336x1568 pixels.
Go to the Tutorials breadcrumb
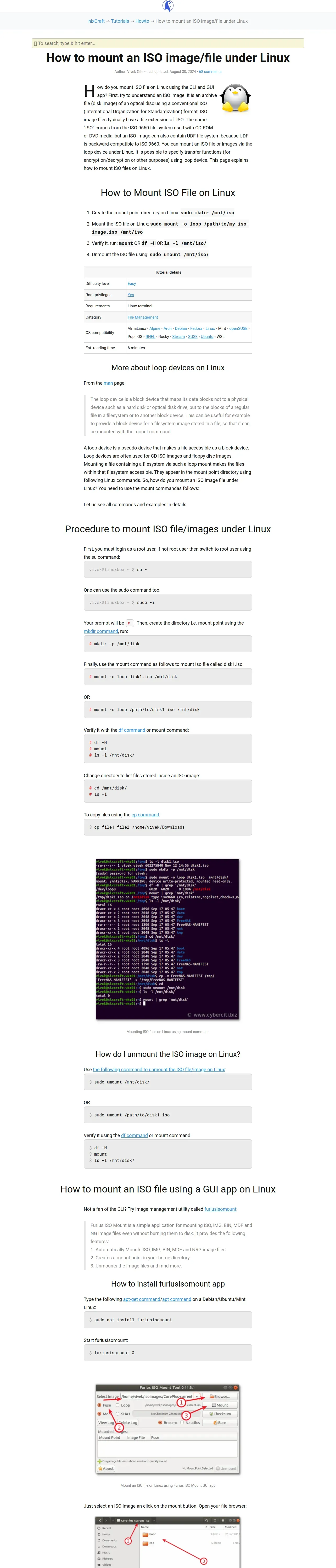click(120, 21)
